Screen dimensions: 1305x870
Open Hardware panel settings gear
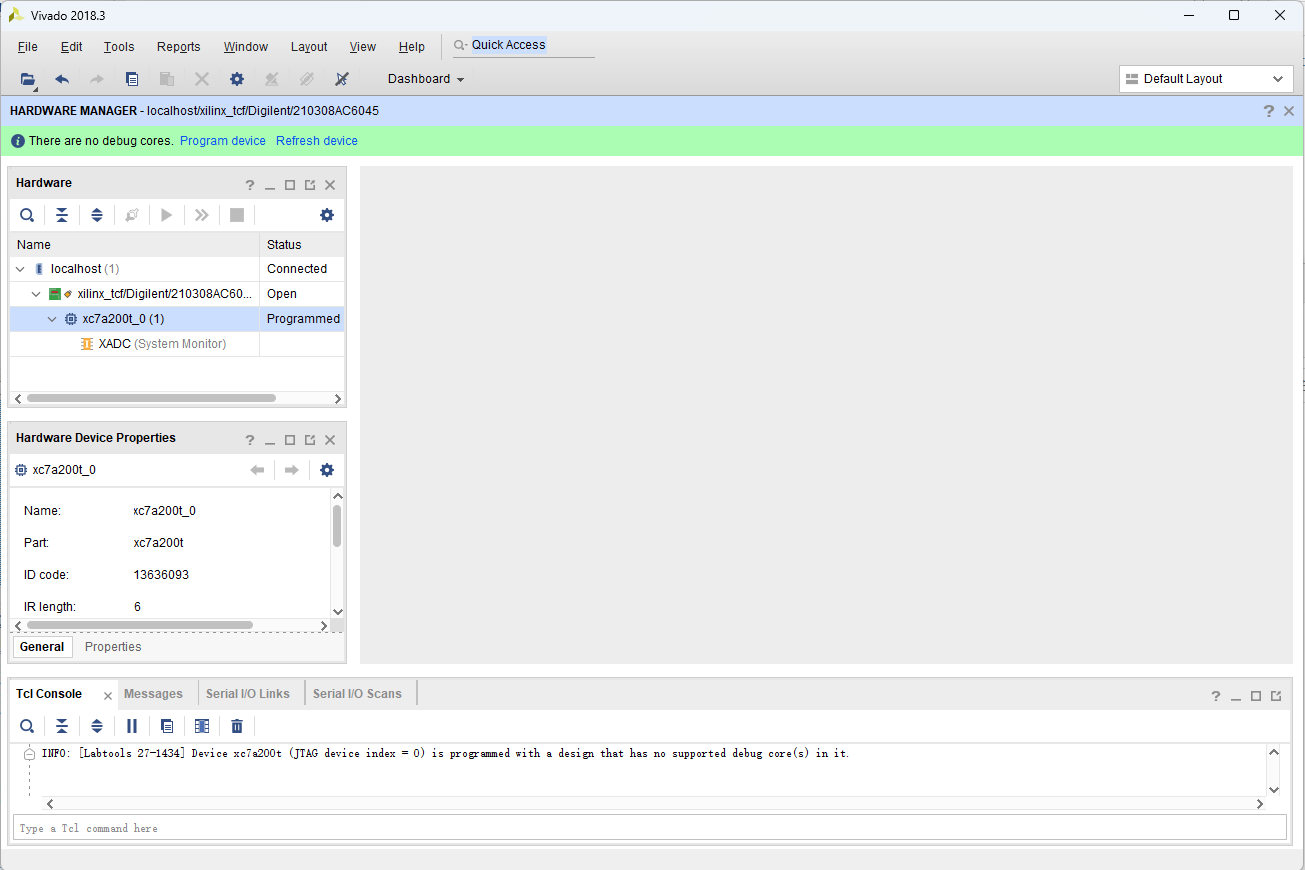pos(327,215)
